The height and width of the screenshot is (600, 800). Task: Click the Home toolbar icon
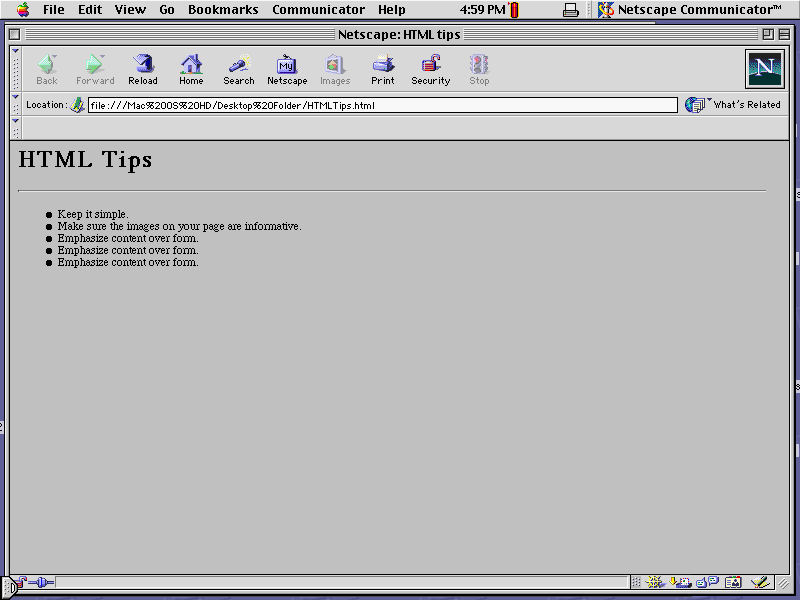(x=191, y=68)
